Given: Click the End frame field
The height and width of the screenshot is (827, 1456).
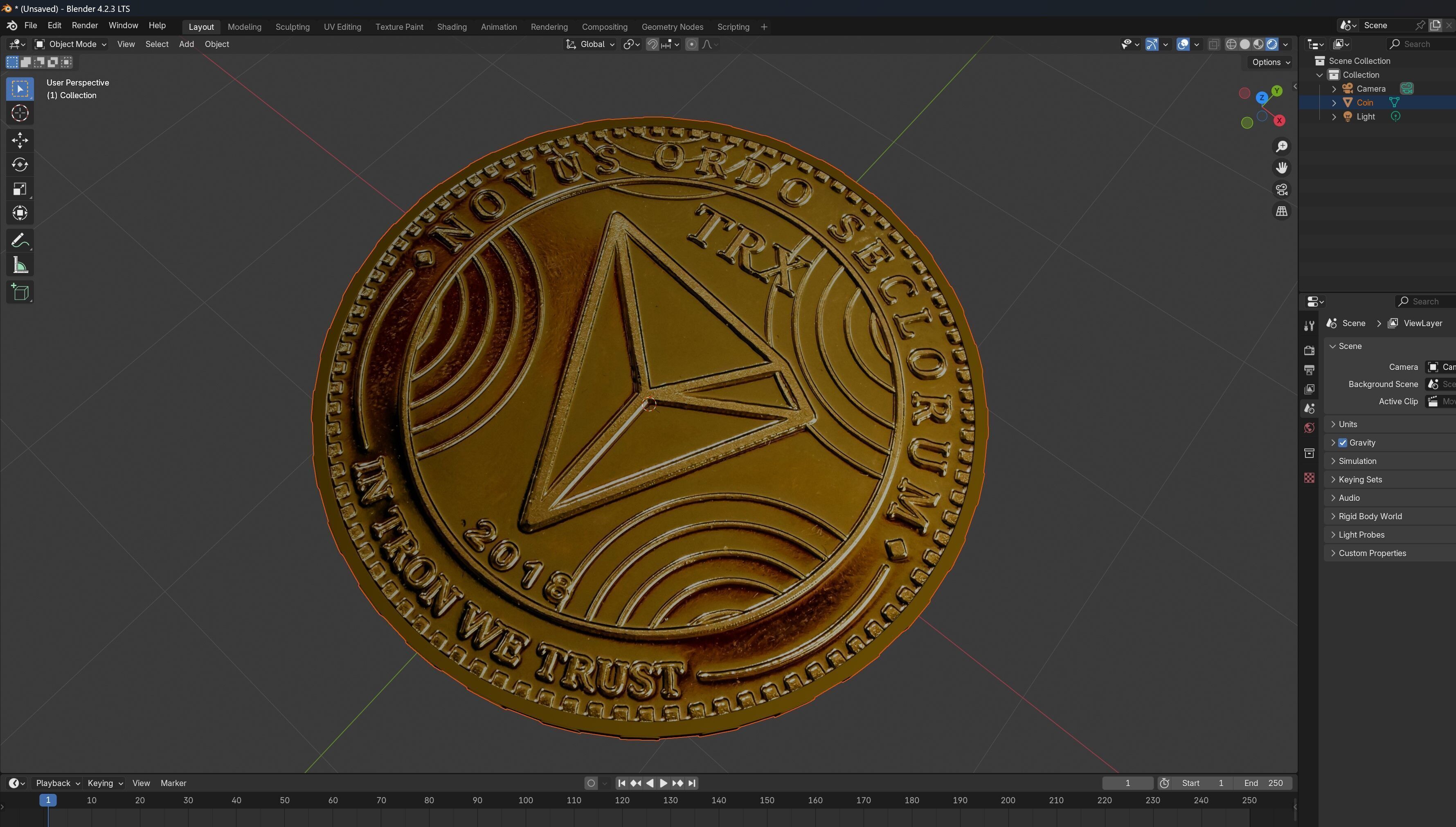Looking at the screenshot, I should (1263, 783).
